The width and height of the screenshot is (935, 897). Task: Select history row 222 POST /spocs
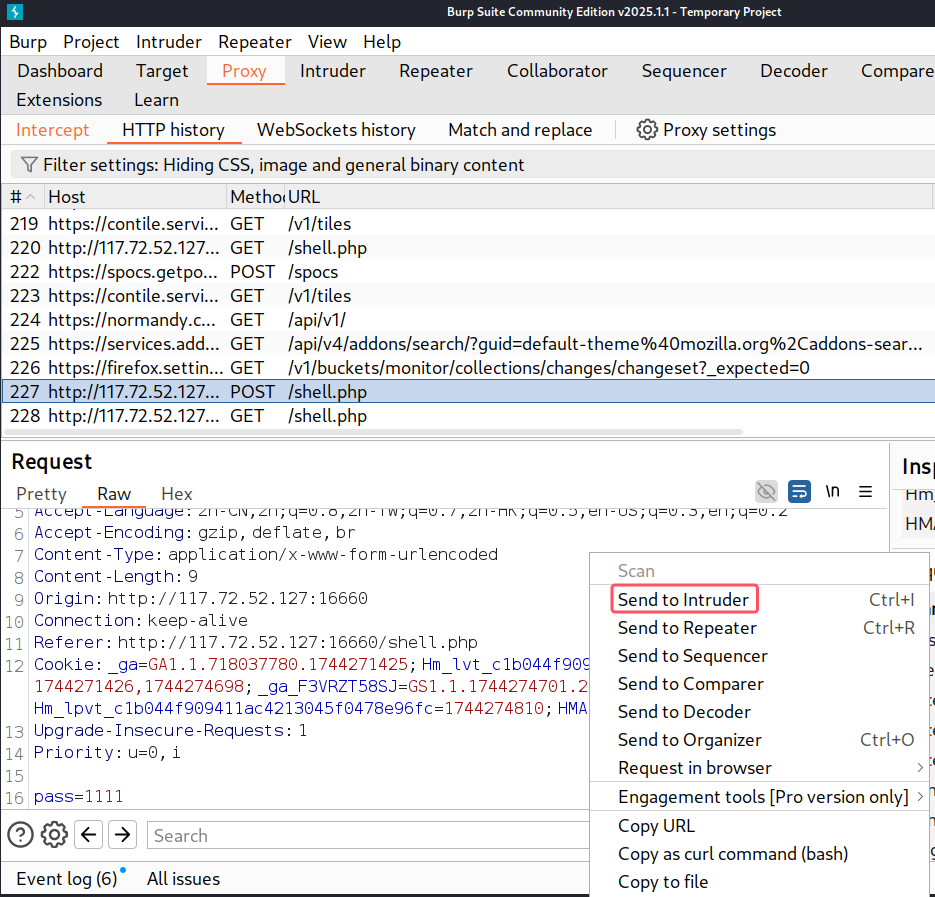pos(469,272)
